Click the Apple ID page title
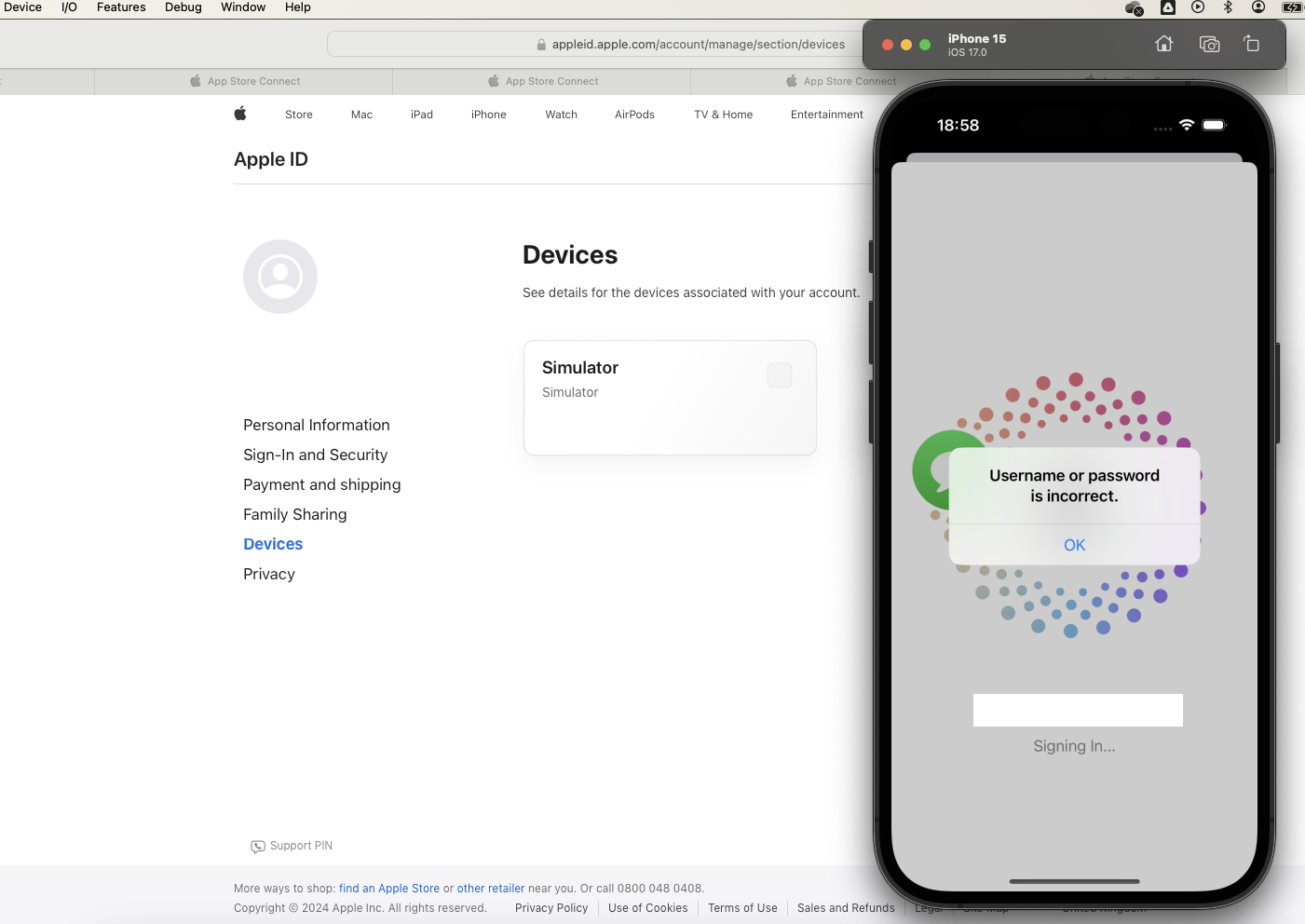This screenshot has width=1305, height=924. coord(271,159)
